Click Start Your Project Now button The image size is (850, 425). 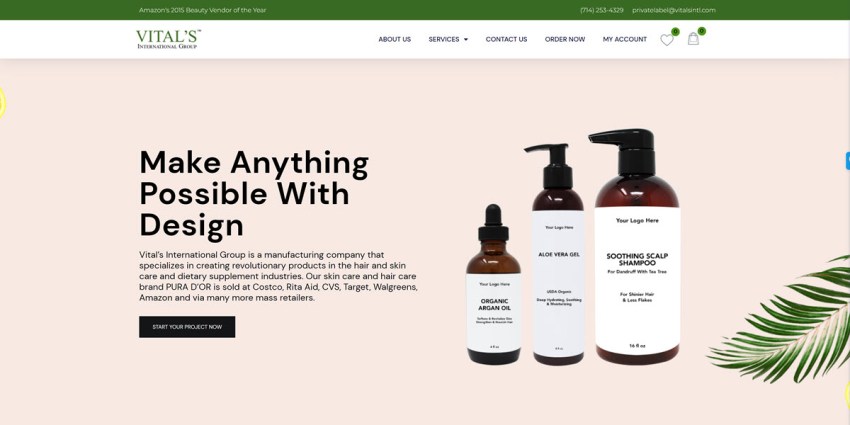pos(187,327)
